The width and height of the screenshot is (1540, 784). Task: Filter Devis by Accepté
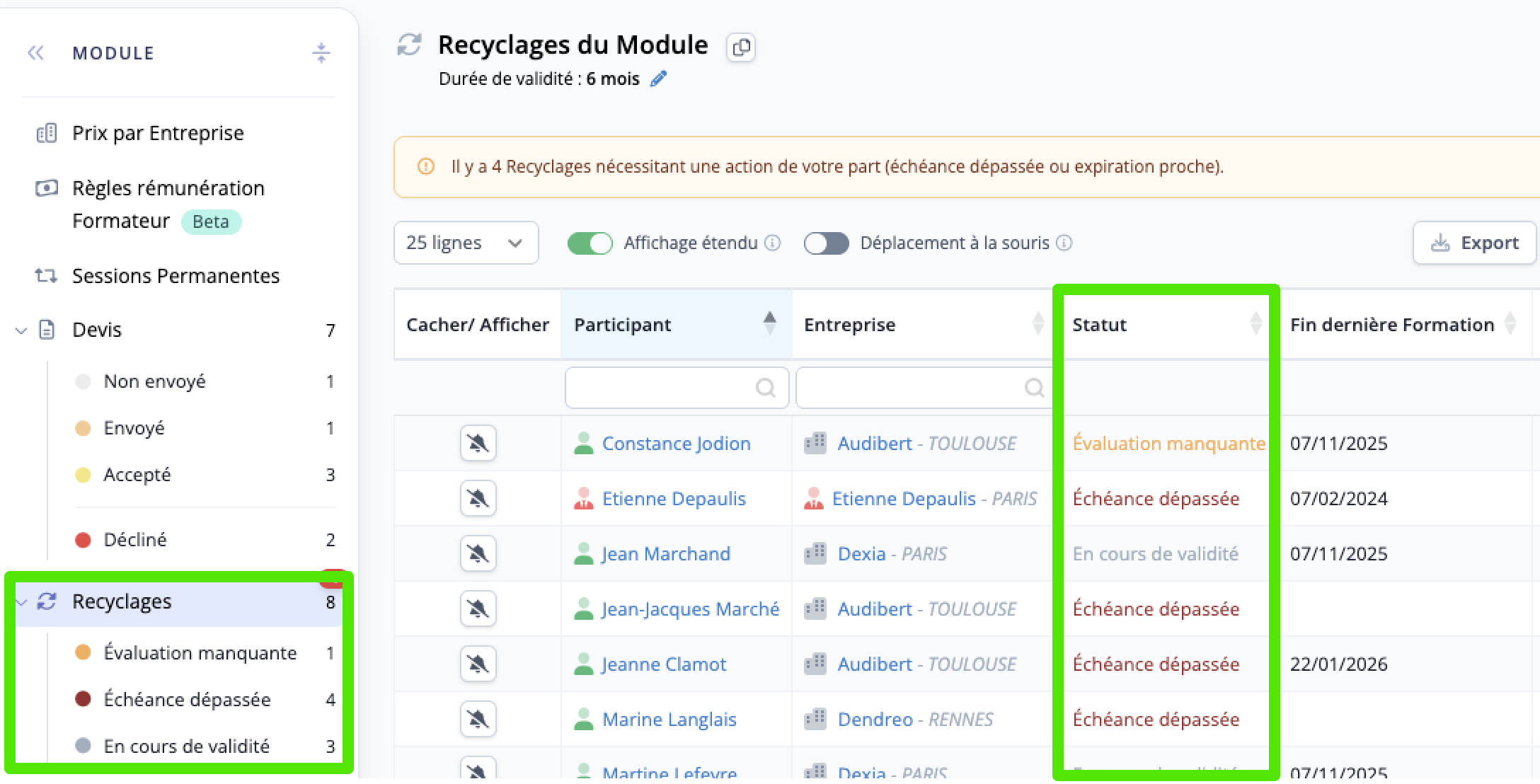click(137, 475)
